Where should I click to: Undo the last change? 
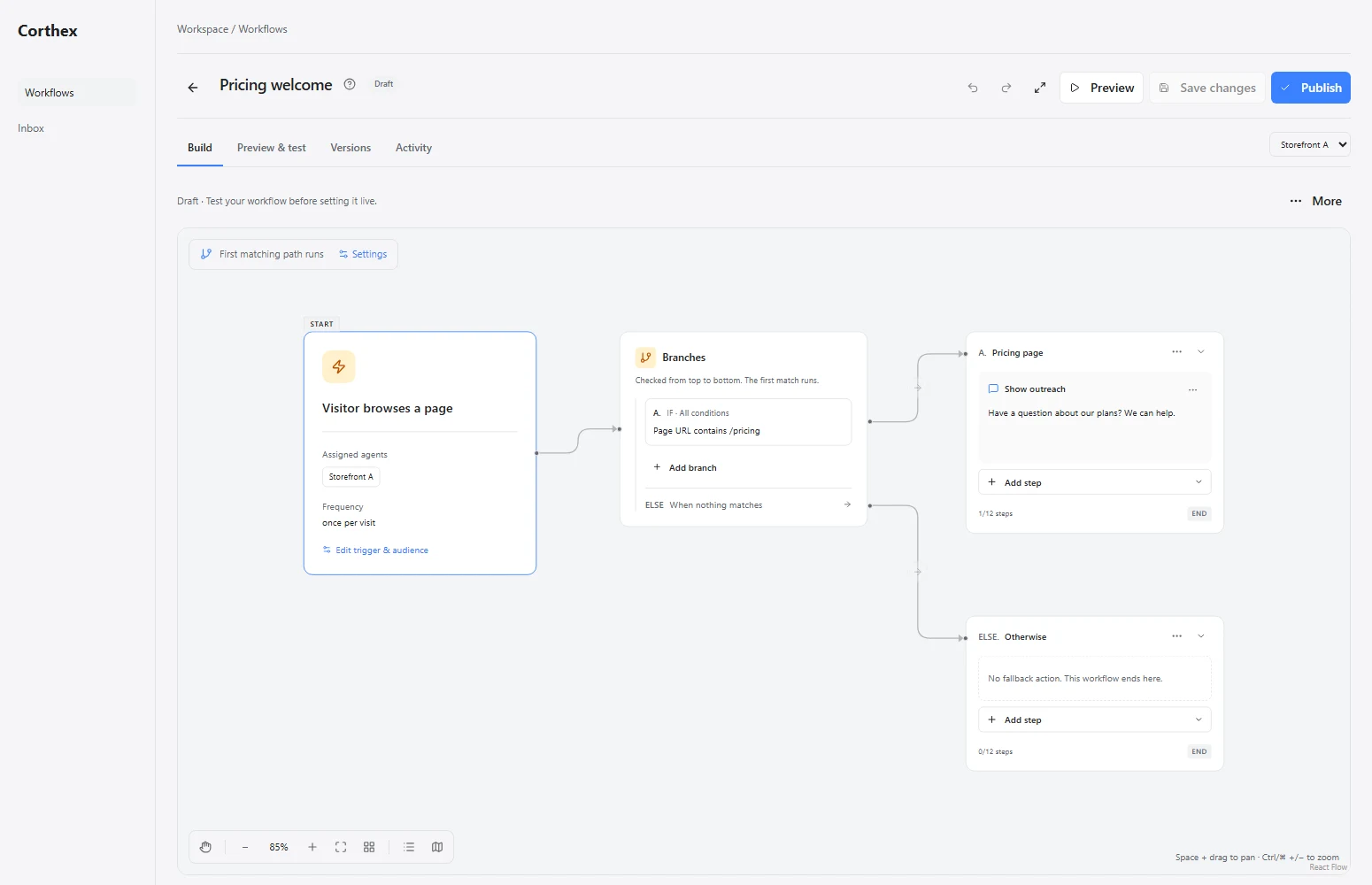click(x=973, y=88)
